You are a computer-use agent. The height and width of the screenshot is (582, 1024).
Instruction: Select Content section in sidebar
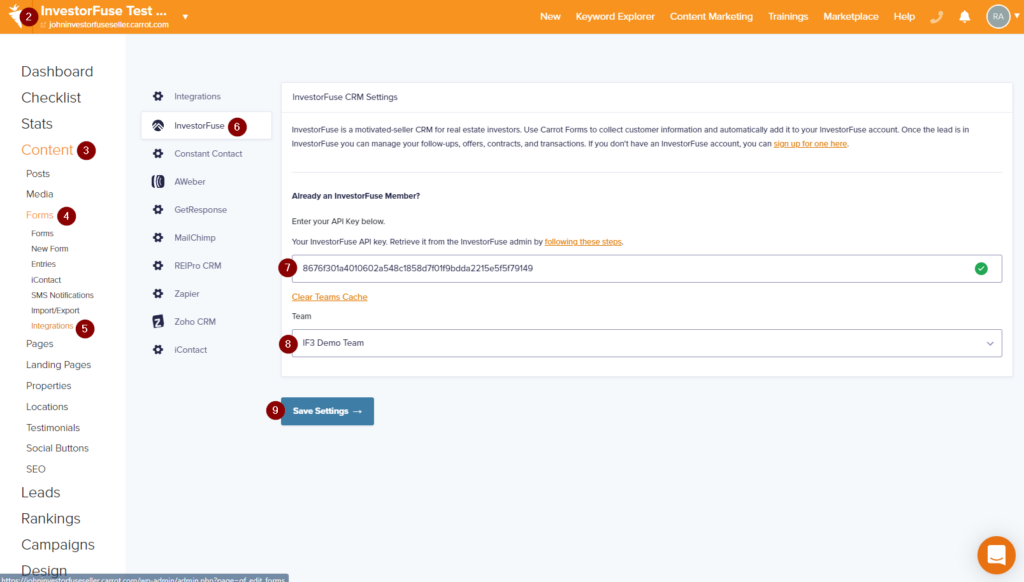(47, 150)
